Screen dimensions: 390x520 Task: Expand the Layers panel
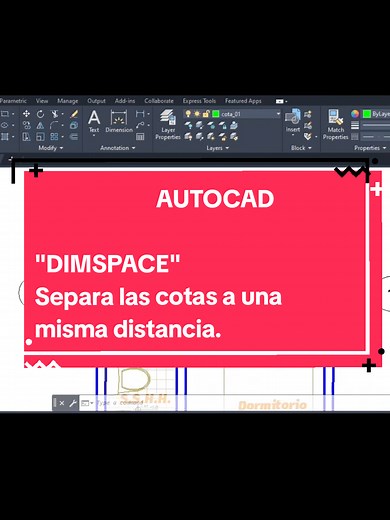[218, 148]
